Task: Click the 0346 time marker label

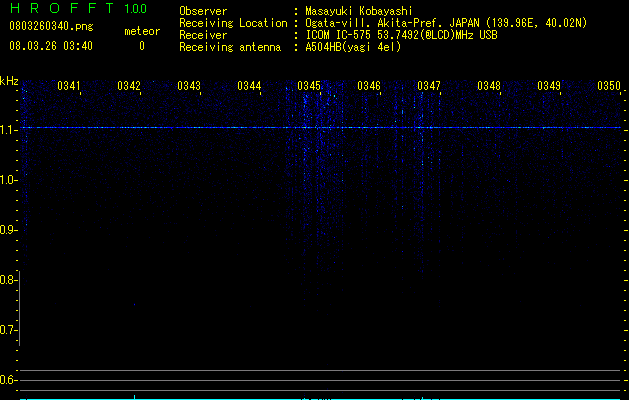Action: coord(369,86)
